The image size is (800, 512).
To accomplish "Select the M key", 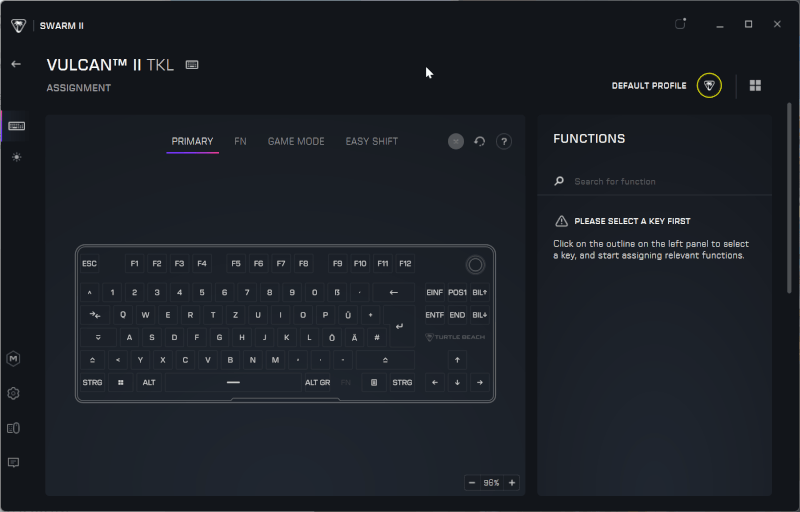I will [x=275, y=360].
